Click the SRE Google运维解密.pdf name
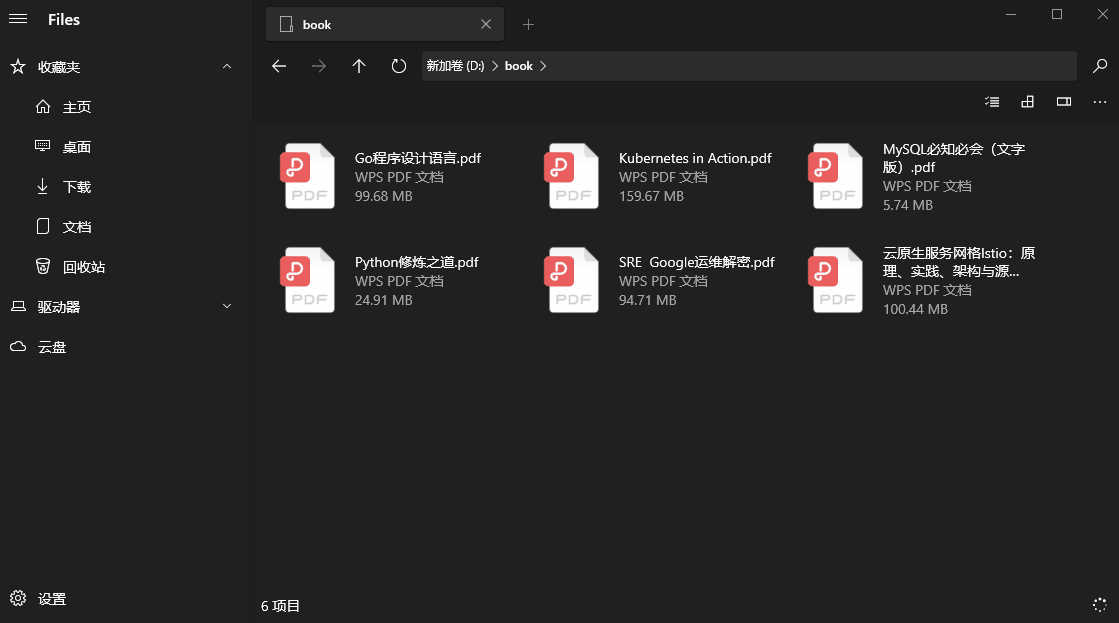Viewport: 1119px width, 623px height. click(697, 263)
